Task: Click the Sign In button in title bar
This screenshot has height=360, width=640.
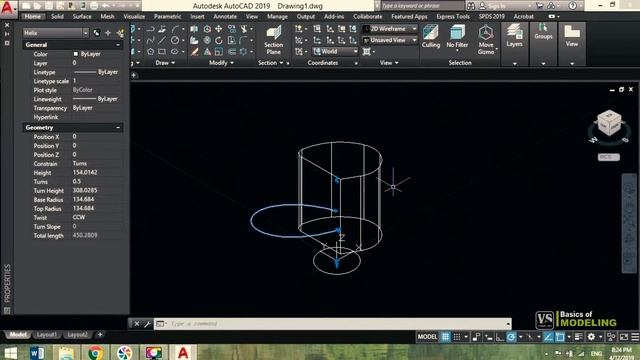Action: point(494,6)
